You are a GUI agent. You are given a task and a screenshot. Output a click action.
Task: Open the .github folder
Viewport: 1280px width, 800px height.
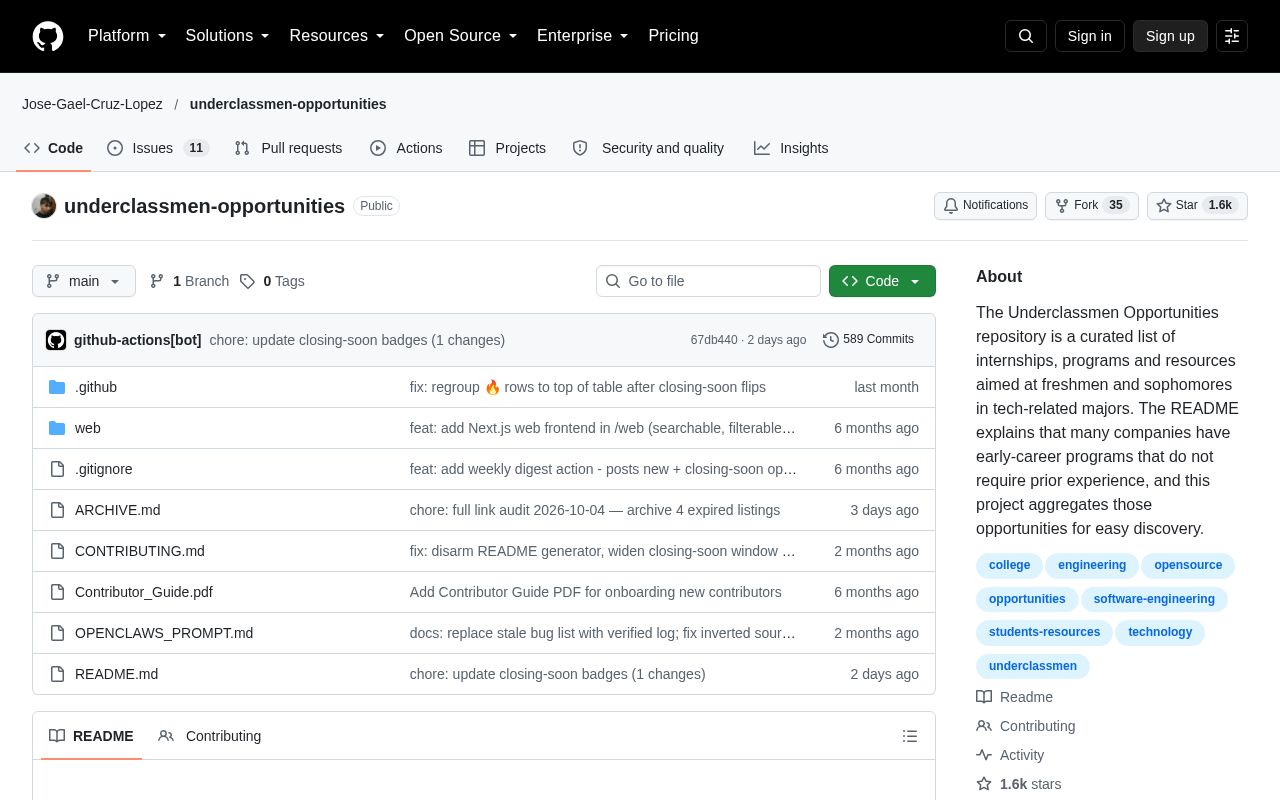tap(96, 387)
